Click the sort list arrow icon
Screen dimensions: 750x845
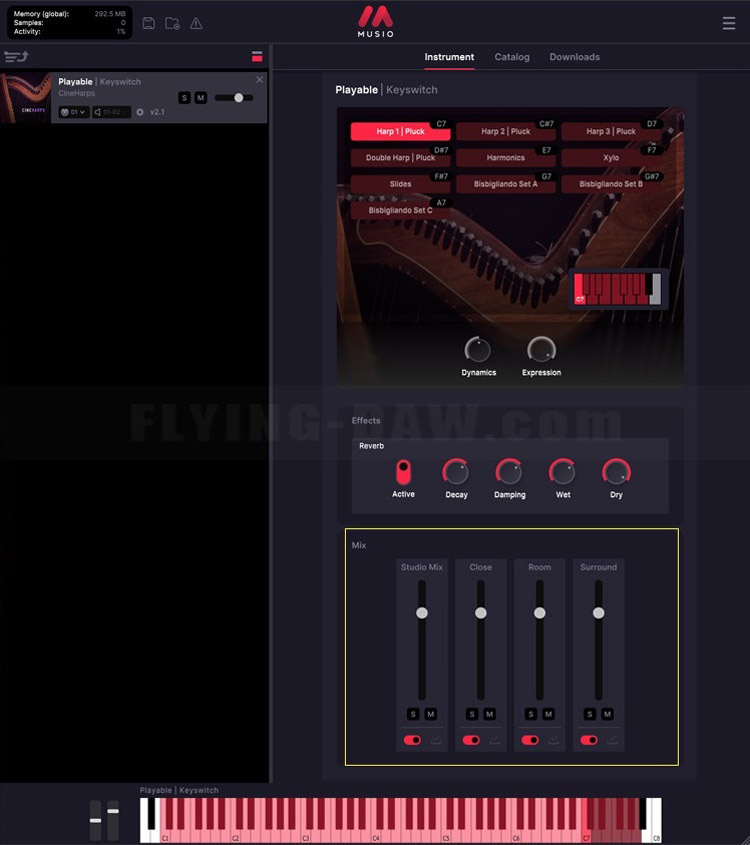click(x=16, y=56)
